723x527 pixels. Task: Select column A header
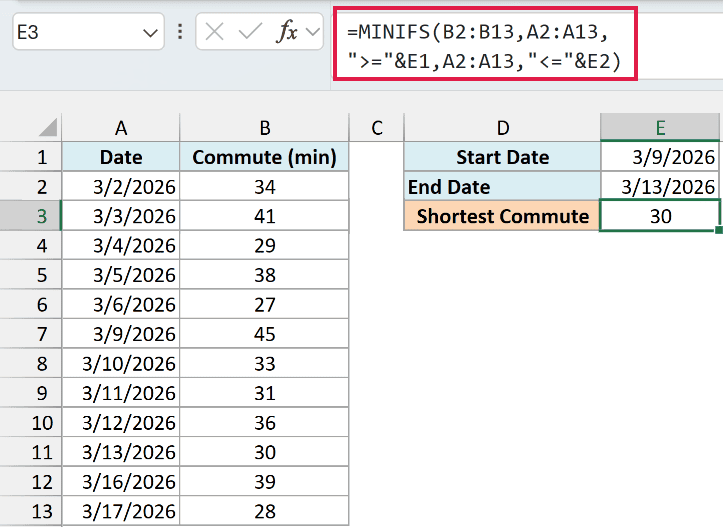point(121,128)
